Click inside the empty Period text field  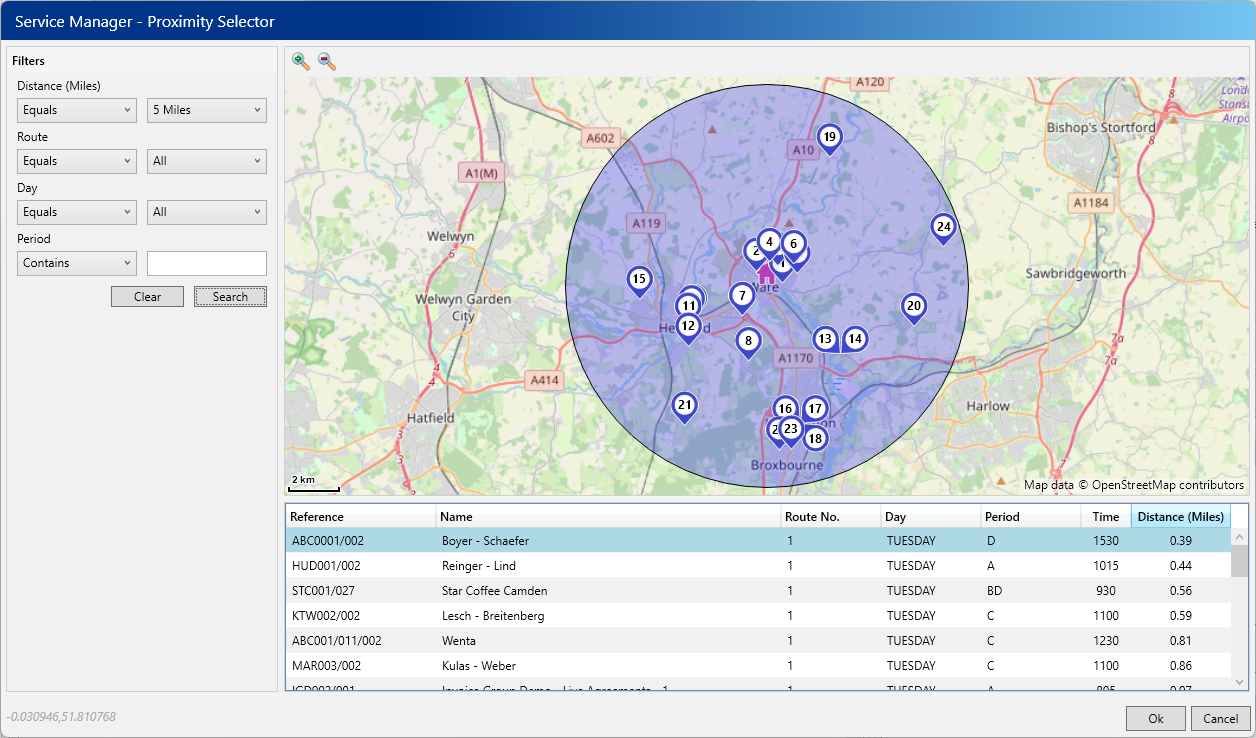206,263
